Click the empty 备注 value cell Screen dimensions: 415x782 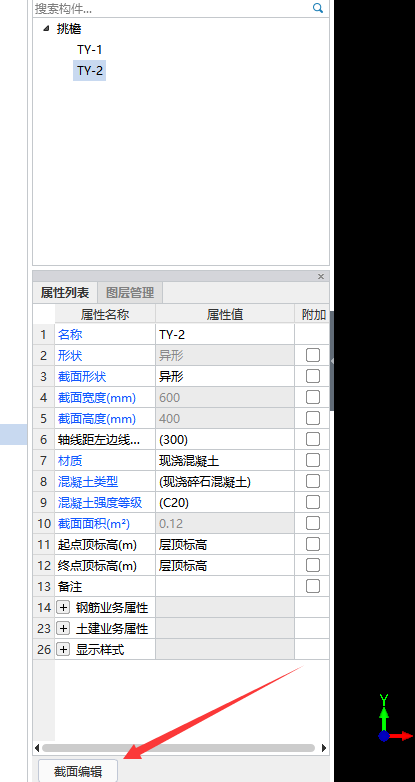[x=225, y=586]
